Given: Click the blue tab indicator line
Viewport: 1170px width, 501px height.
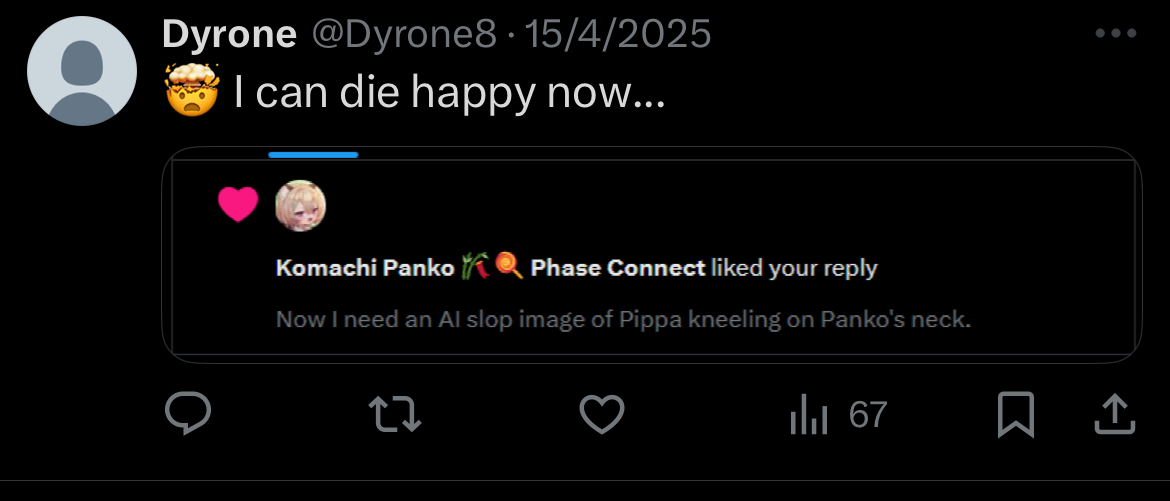Looking at the screenshot, I should point(313,155).
